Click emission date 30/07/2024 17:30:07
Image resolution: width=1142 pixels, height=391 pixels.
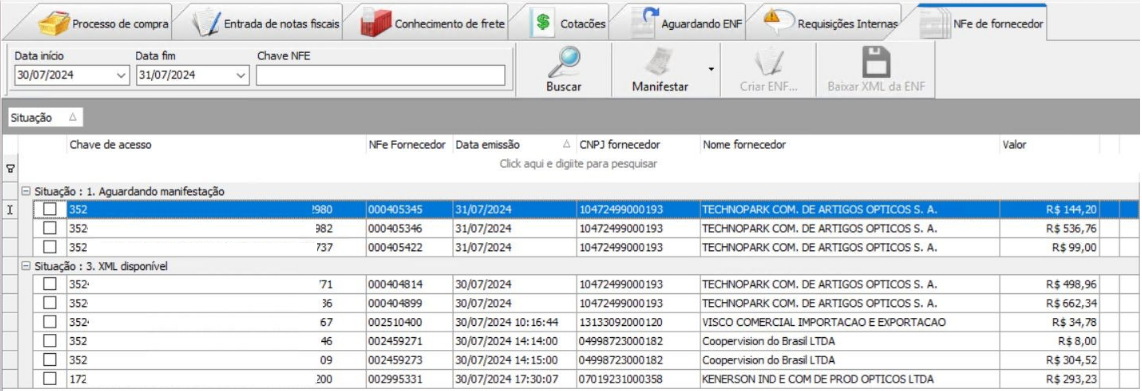coord(507,379)
